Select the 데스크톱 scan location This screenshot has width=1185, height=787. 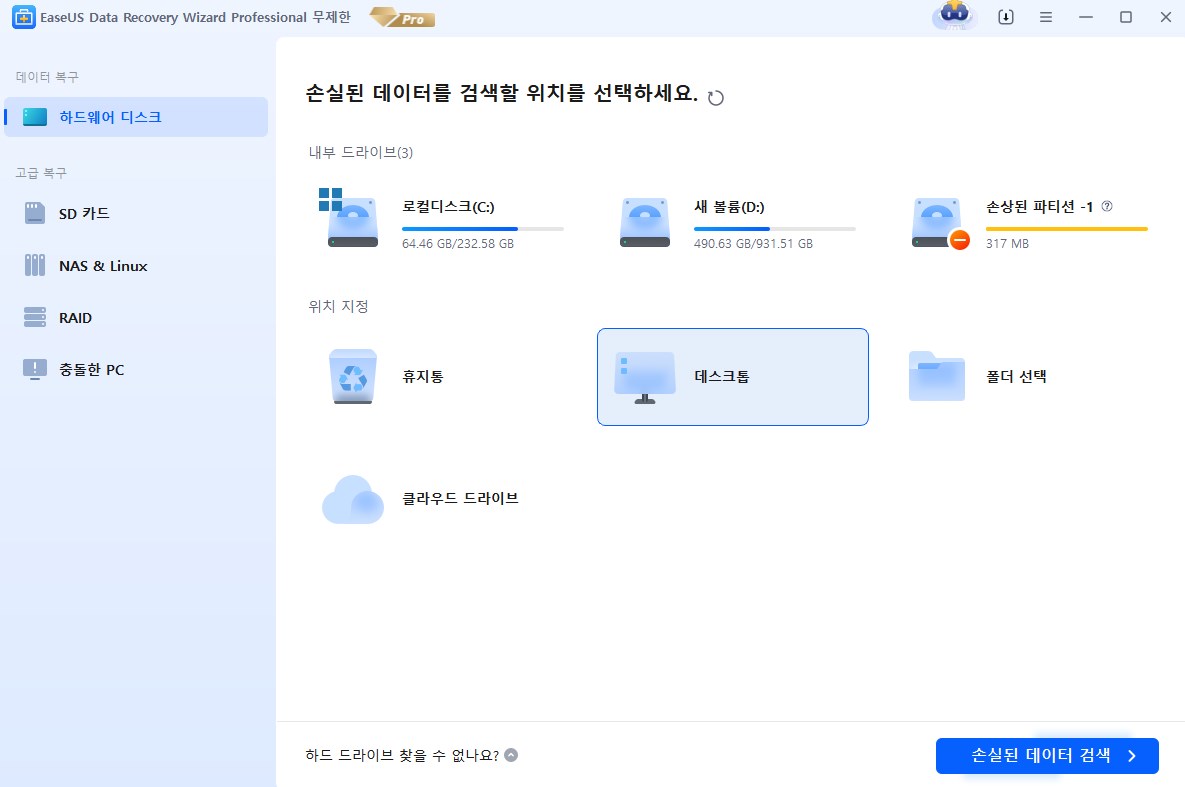(x=732, y=377)
